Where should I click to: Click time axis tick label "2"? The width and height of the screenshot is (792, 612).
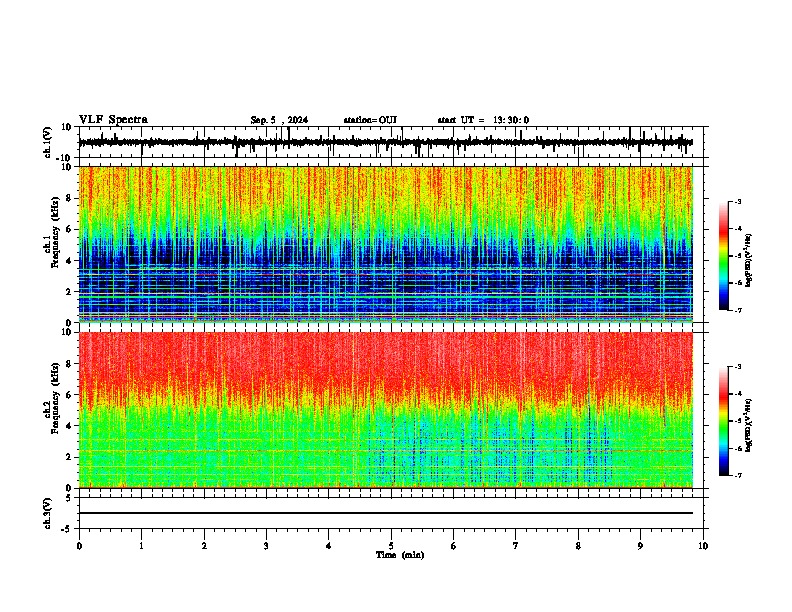[x=204, y=546]
